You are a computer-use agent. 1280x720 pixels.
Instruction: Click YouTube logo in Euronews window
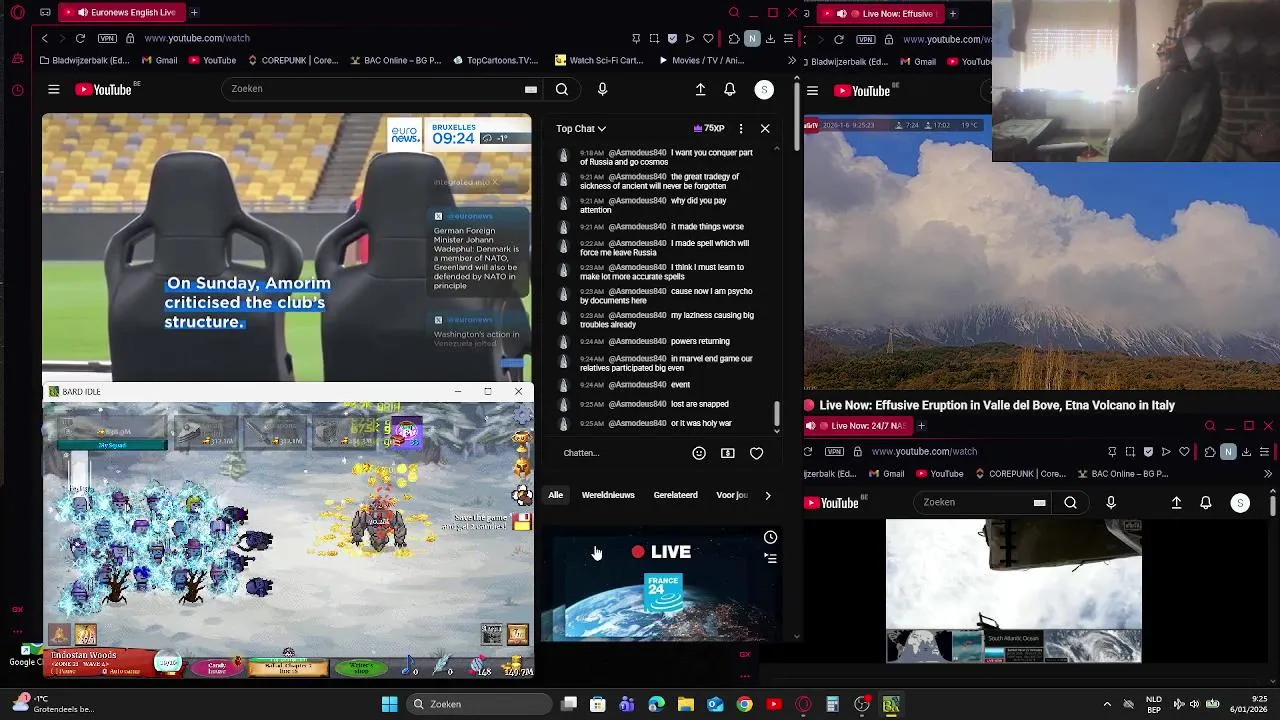point(105,90)
